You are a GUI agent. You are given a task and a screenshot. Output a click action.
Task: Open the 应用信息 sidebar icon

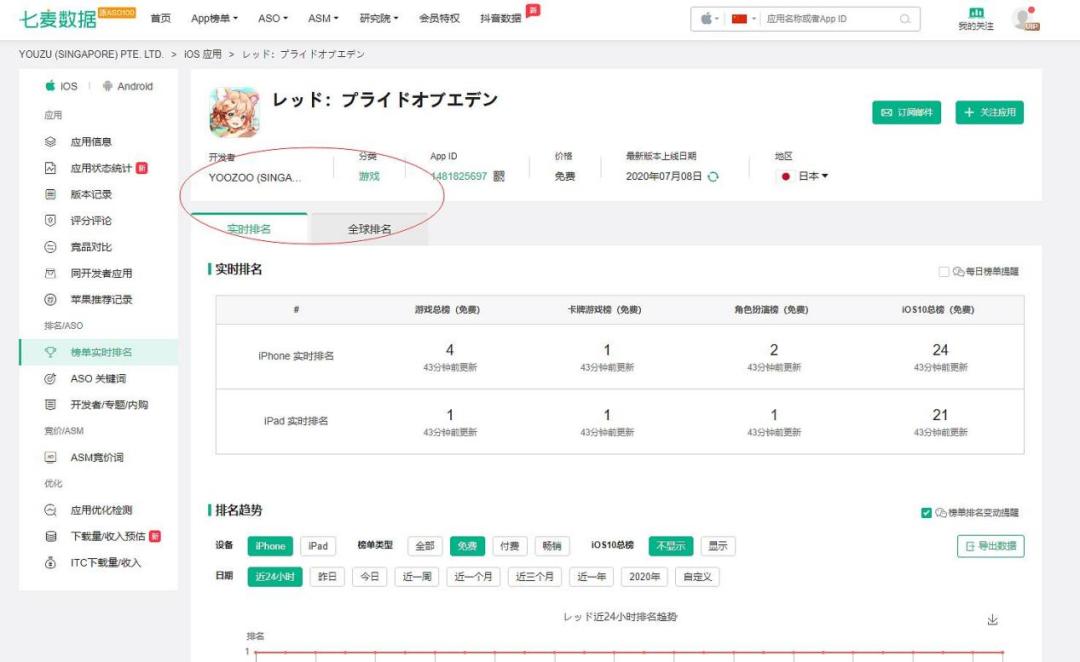coord(50,142)
